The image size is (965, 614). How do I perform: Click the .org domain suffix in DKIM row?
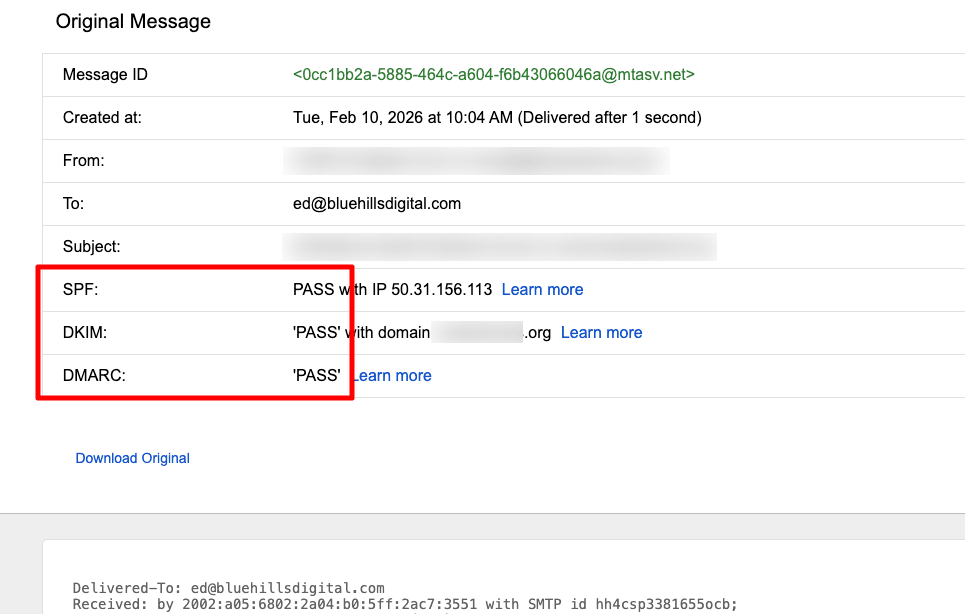point(536,332)
